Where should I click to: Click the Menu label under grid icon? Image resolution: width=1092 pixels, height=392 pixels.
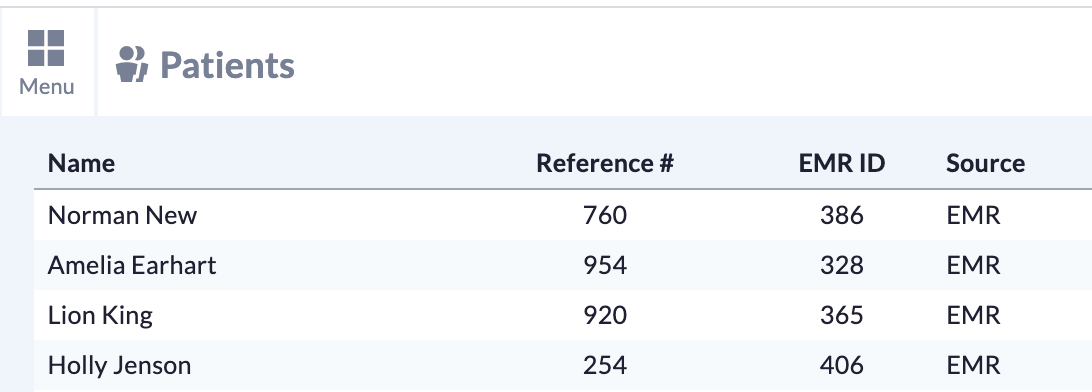pyautogui.click(x=47, y=87)
